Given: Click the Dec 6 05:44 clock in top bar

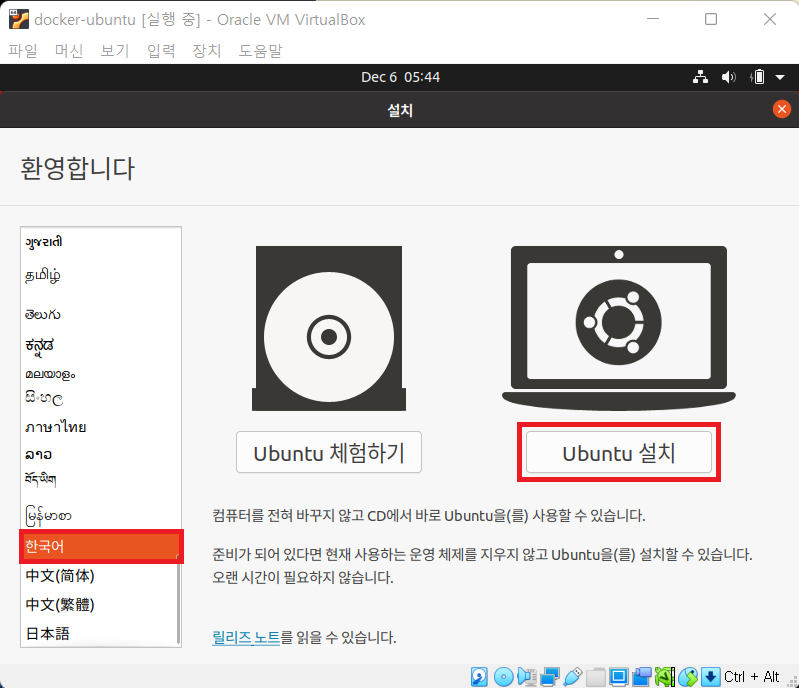Looking at the screenshot, I should [x=401, y=77].
